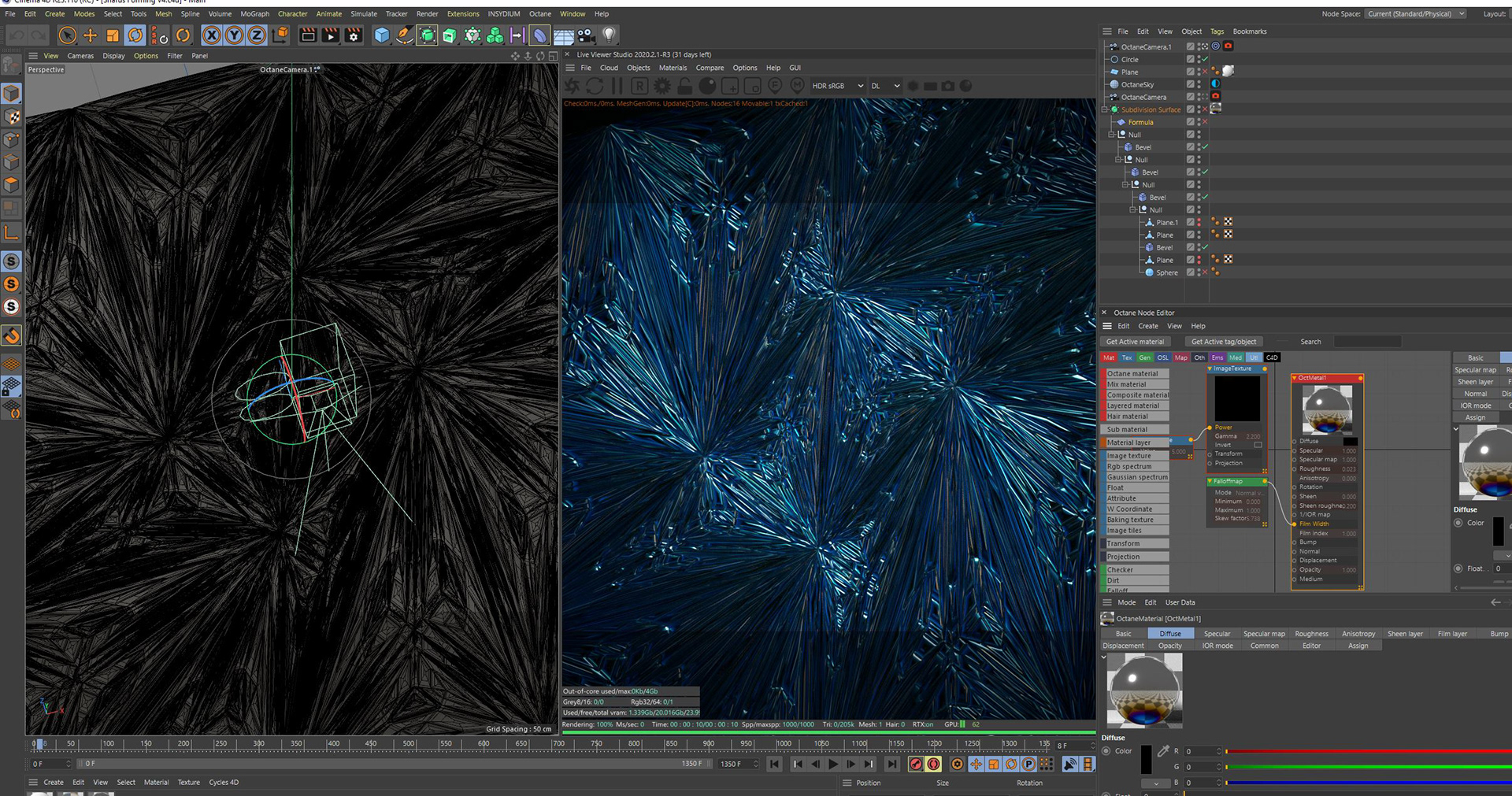This screenshot has width=1512, height=796.
Task: Toggle the Y axis lock
Action: coord(234,35)
